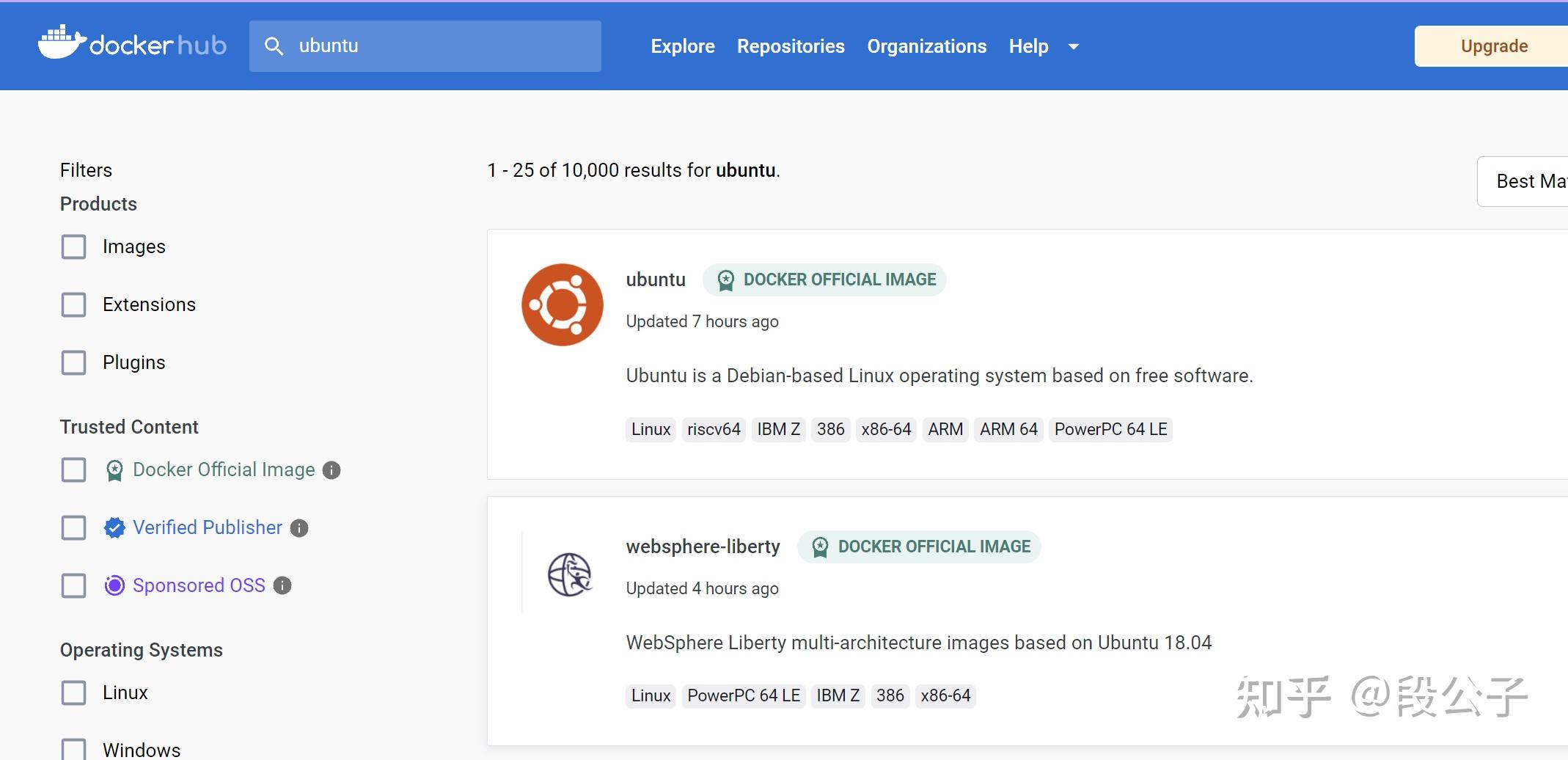Click the info icon beside Verified Publisher
This screenshot has height=760, width=1568.
pos(299,527)
